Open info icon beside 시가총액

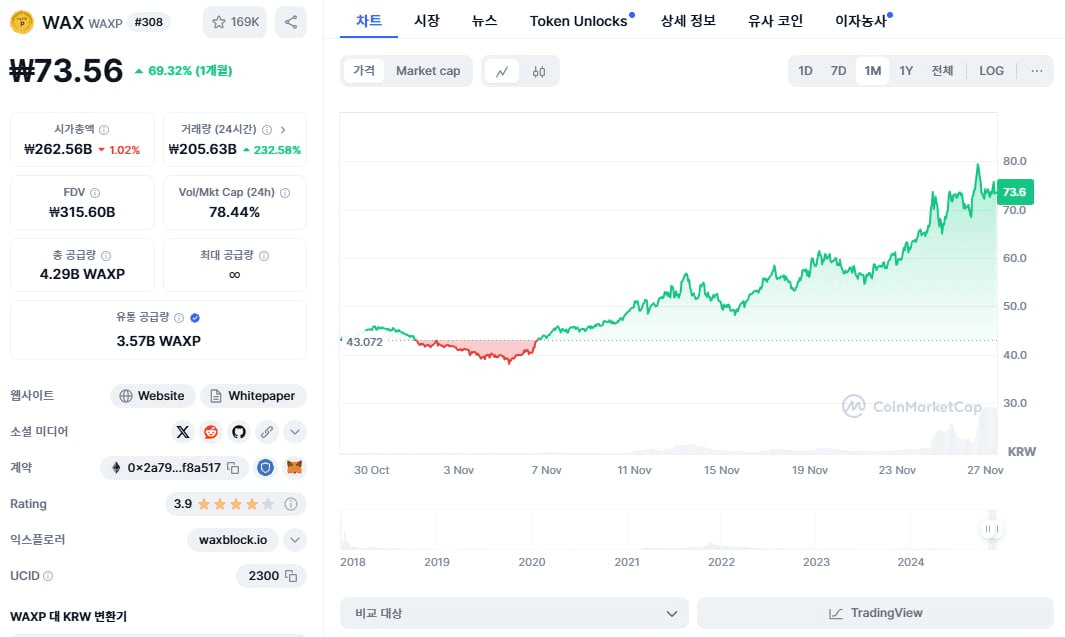(x=104, y=130)
